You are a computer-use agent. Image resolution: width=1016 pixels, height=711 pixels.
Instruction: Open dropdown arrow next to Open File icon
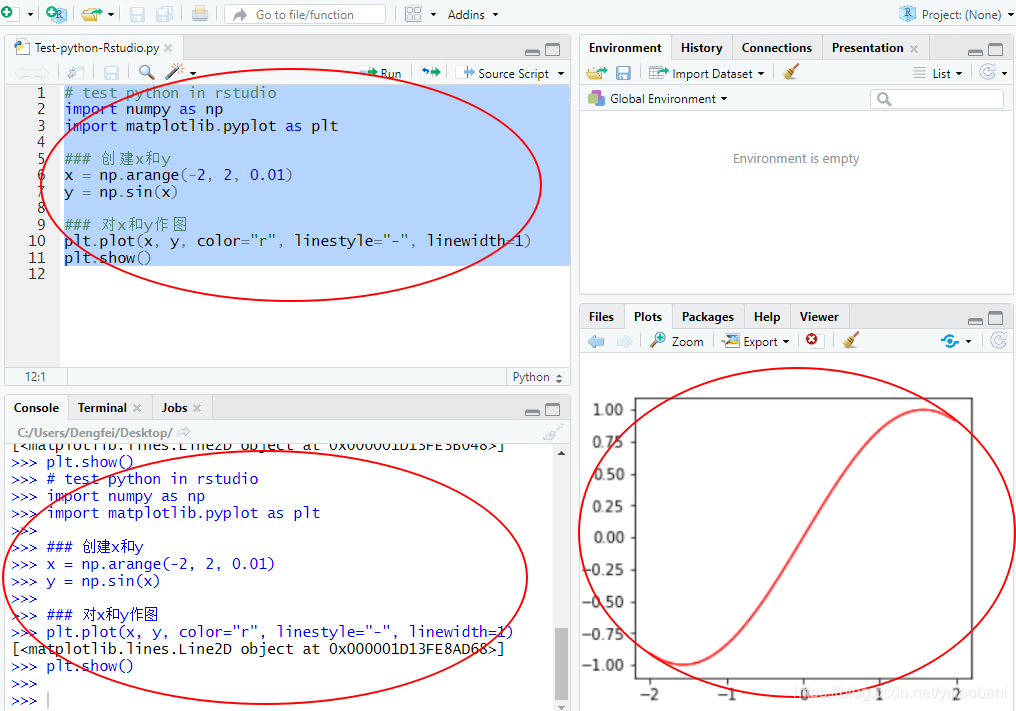click(x=111, y=14)
